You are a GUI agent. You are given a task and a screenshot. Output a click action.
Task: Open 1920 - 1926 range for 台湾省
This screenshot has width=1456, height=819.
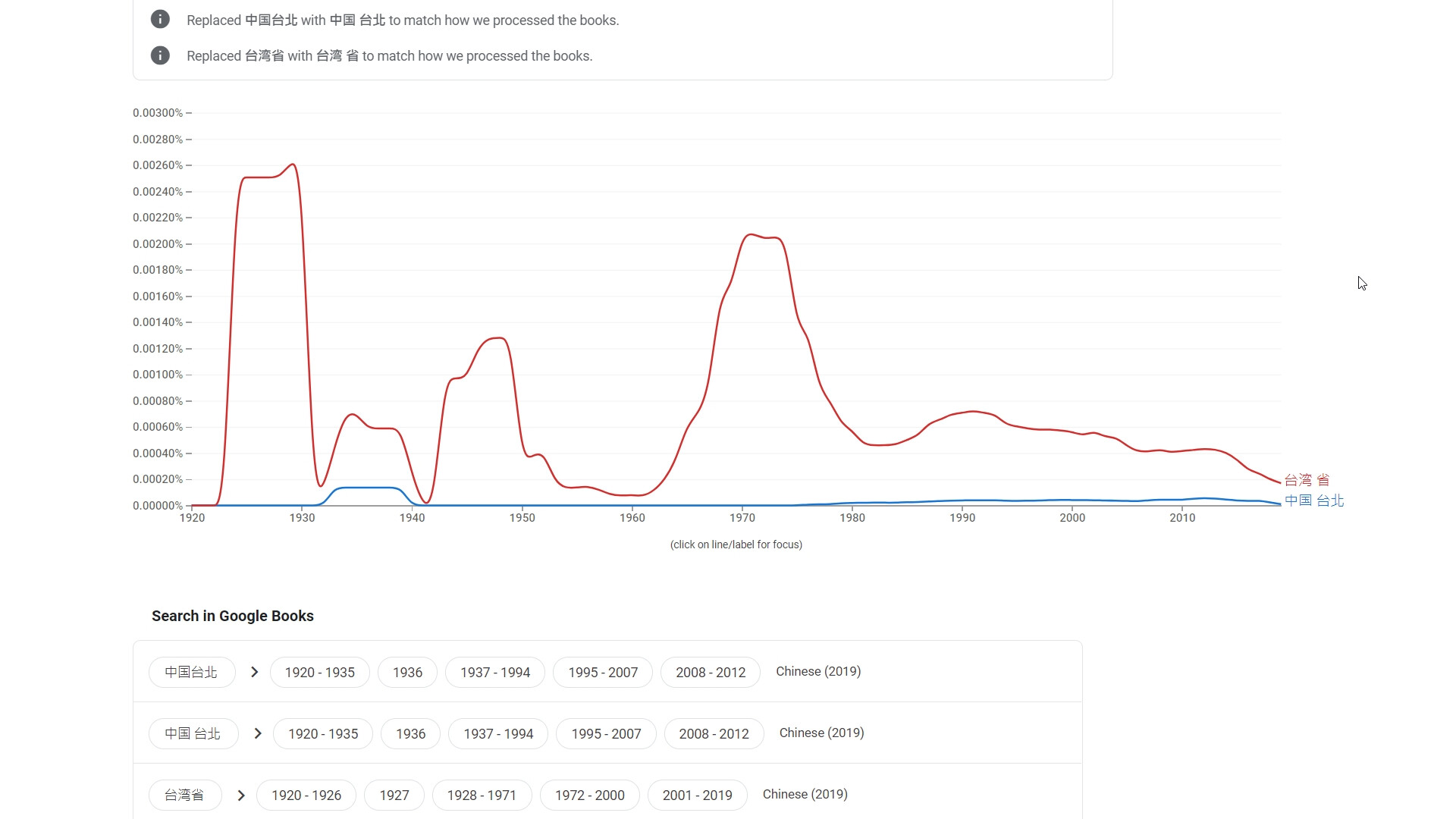(x=306, y=795)
